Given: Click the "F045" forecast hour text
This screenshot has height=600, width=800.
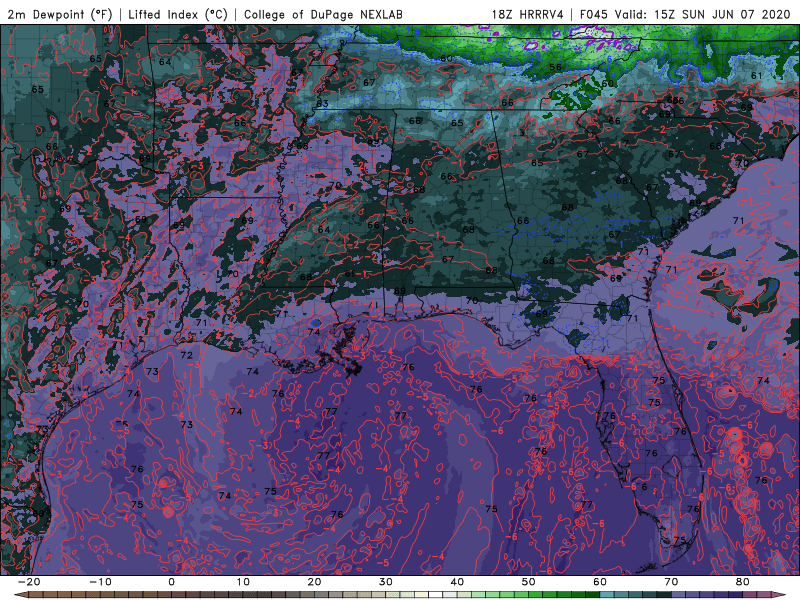Looking at the screenshot, I should pyautogui.click(x=593, y=14).
